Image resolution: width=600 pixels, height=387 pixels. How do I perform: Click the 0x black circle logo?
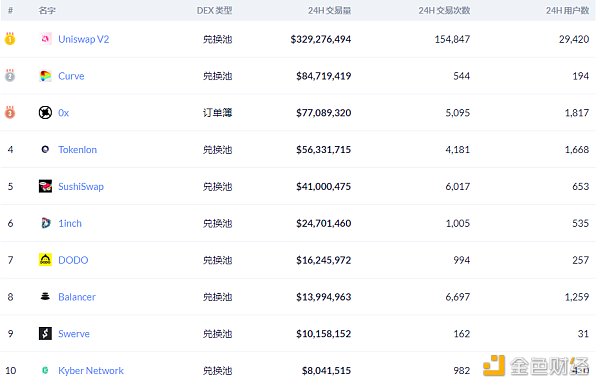(45, 113)
